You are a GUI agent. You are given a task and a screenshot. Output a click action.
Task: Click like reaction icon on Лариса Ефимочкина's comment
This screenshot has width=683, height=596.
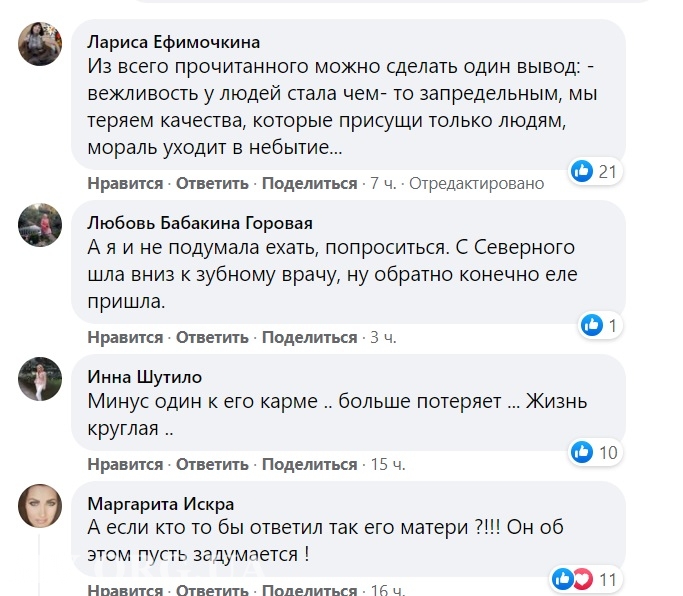point(582,172)
